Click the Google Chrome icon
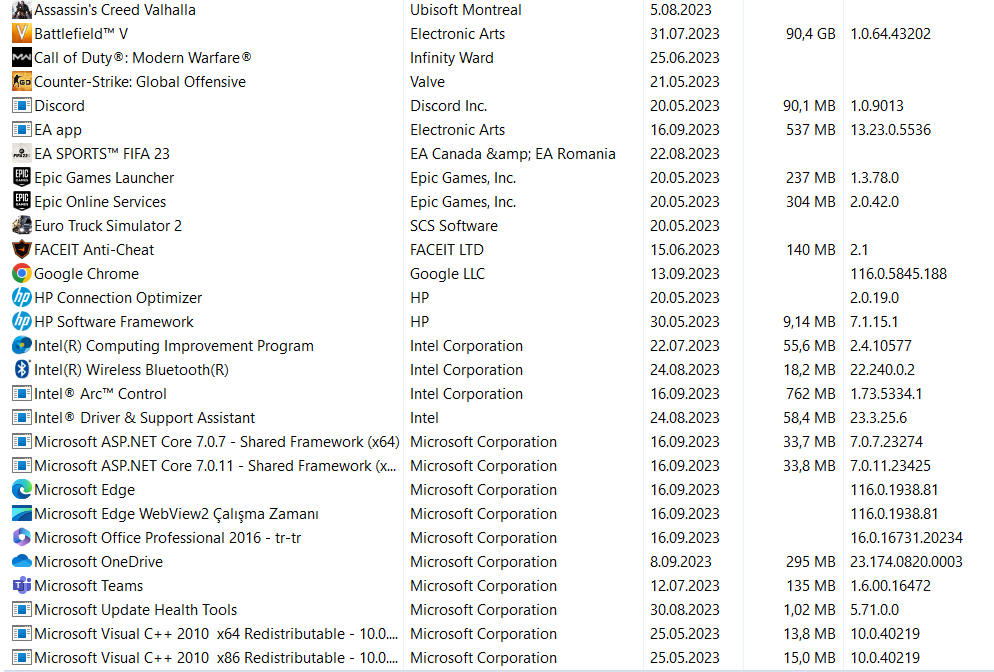 tap(22, 273)
